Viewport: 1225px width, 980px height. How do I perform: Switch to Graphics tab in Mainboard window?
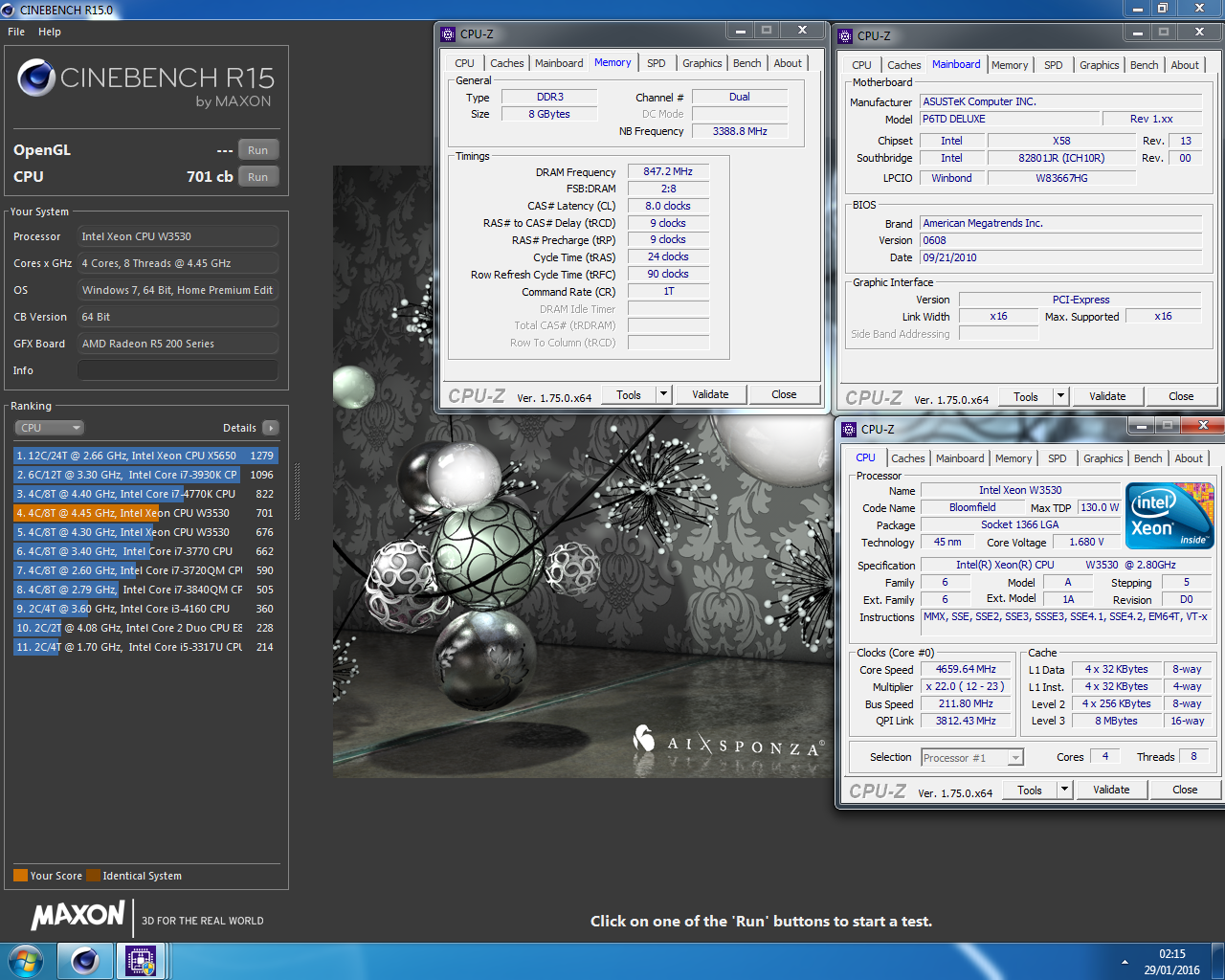[1099, 65]
